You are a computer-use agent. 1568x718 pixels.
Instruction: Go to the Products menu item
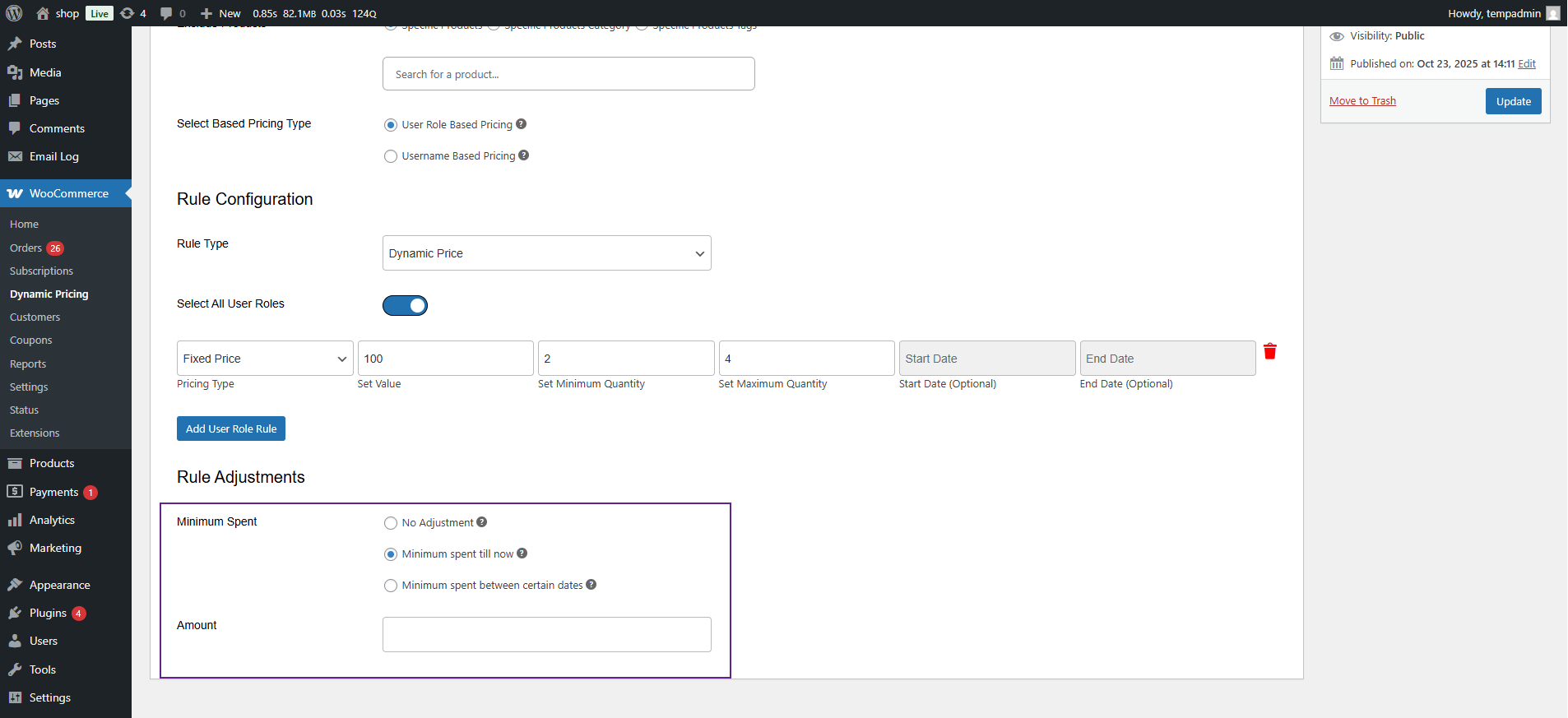(52, 463)
